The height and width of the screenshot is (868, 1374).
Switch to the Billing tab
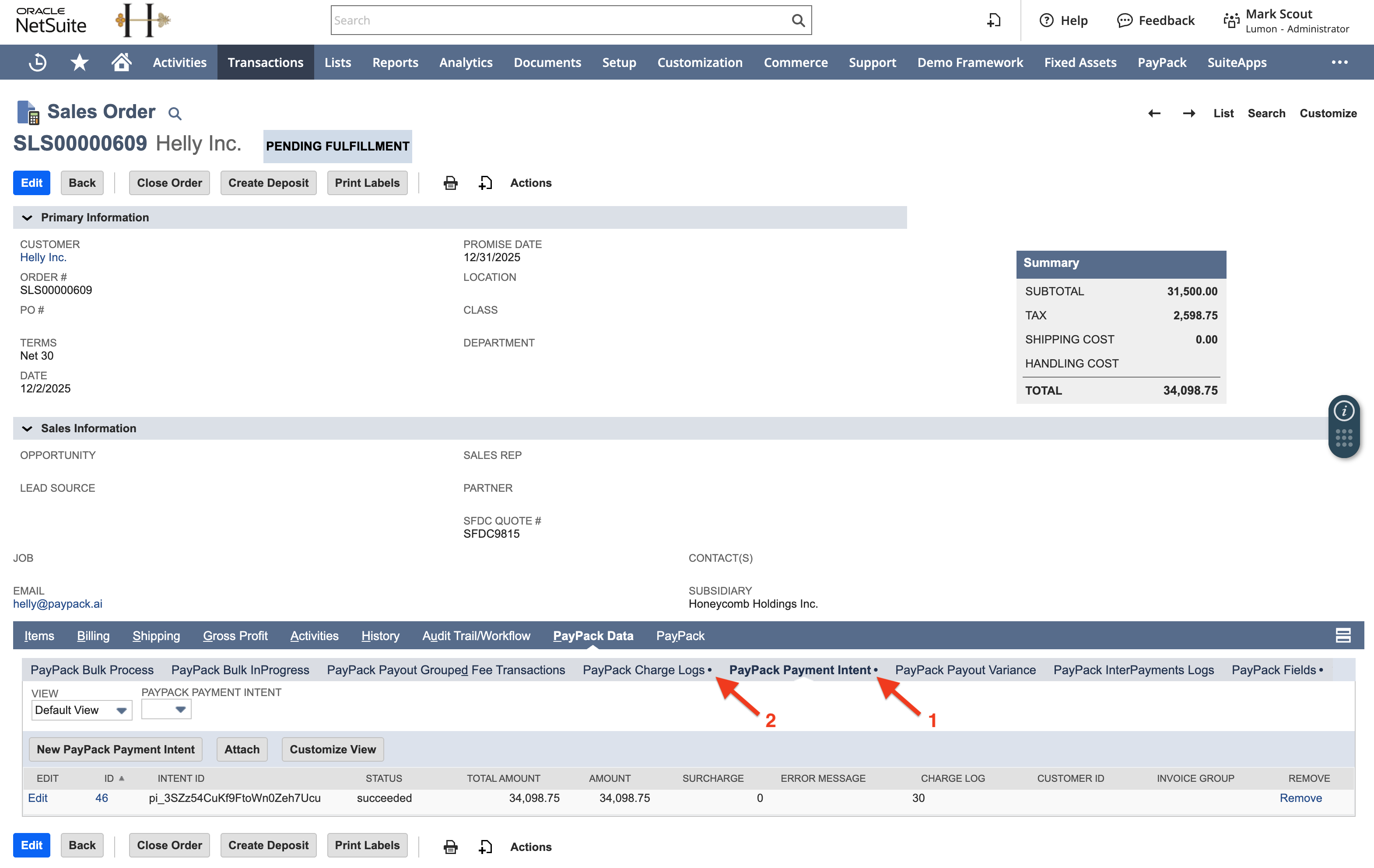point(93,636)
